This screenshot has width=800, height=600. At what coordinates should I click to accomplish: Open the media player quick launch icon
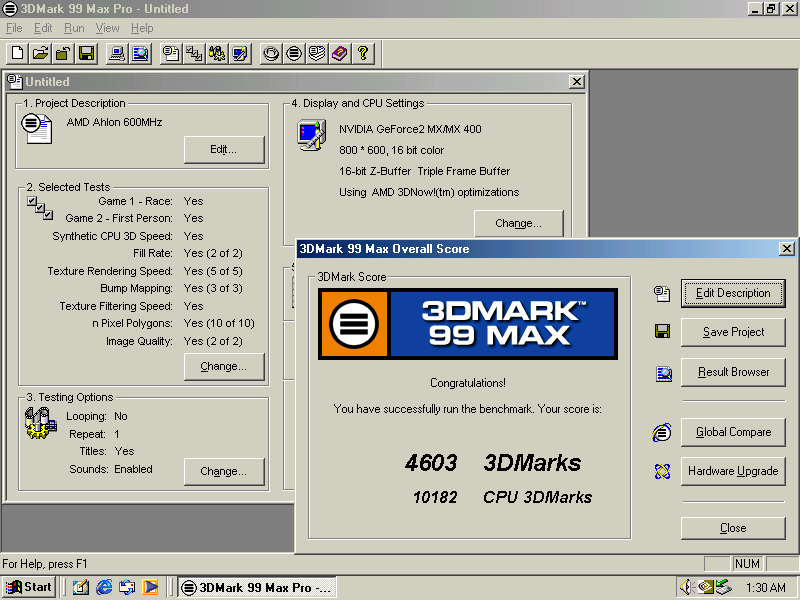[x=151, y=587]
